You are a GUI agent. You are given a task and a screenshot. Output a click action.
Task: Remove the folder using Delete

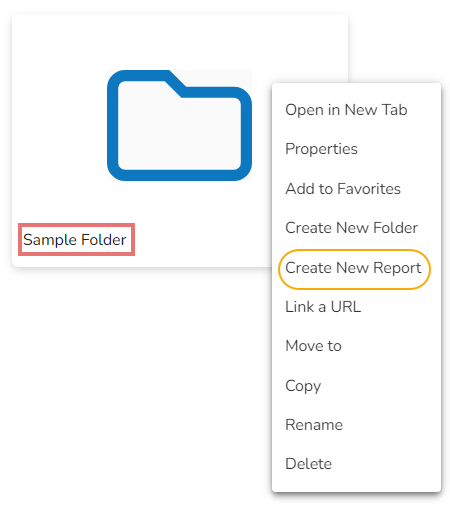point(308,464)
